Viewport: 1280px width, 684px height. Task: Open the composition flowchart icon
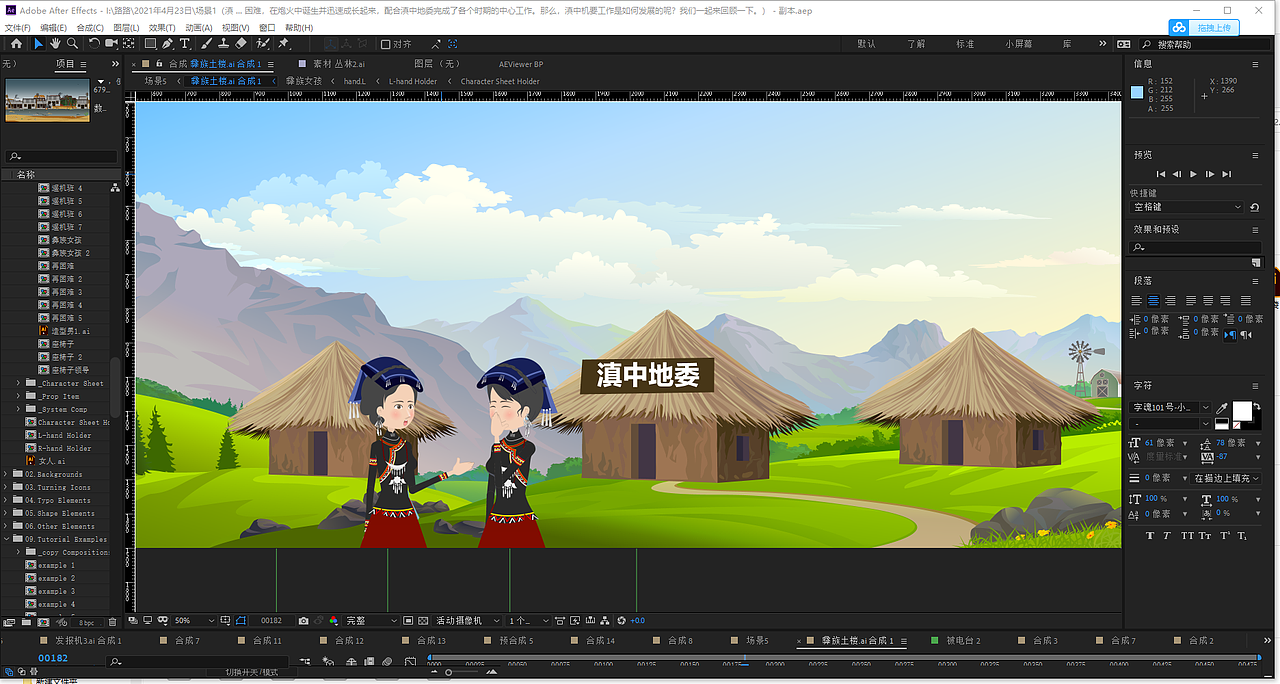605,621
